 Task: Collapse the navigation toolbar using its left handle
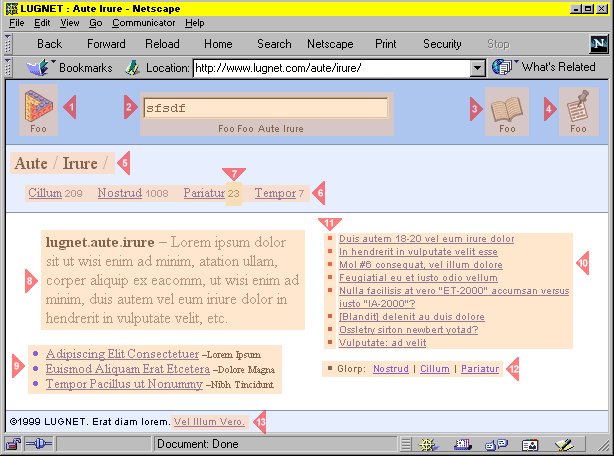click(8, 44)
